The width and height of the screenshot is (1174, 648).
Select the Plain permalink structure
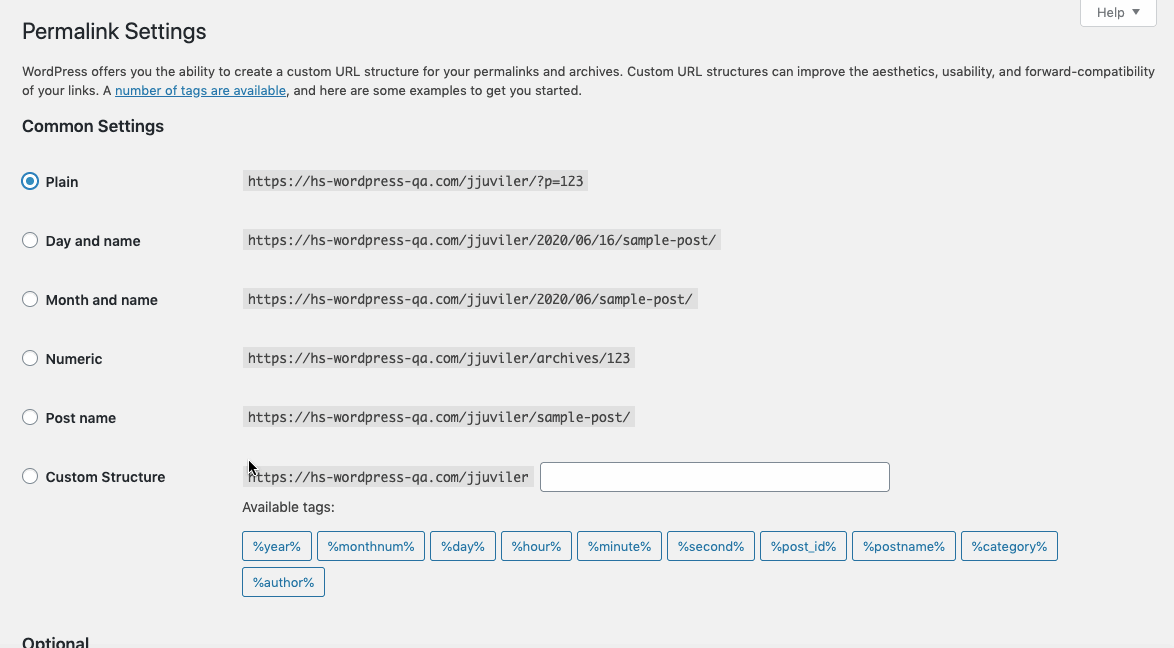[30, 181]
